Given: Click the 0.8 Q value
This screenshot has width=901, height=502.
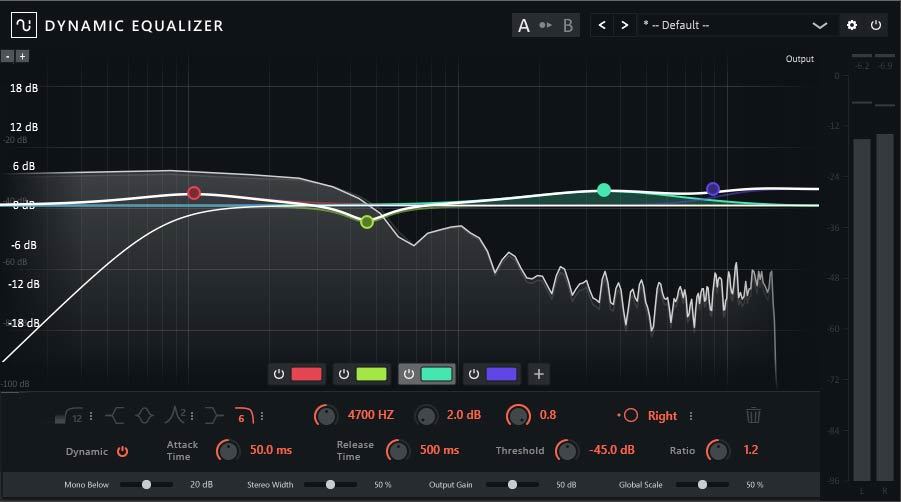Looking at the screenshot, I should tap(548, 415).
